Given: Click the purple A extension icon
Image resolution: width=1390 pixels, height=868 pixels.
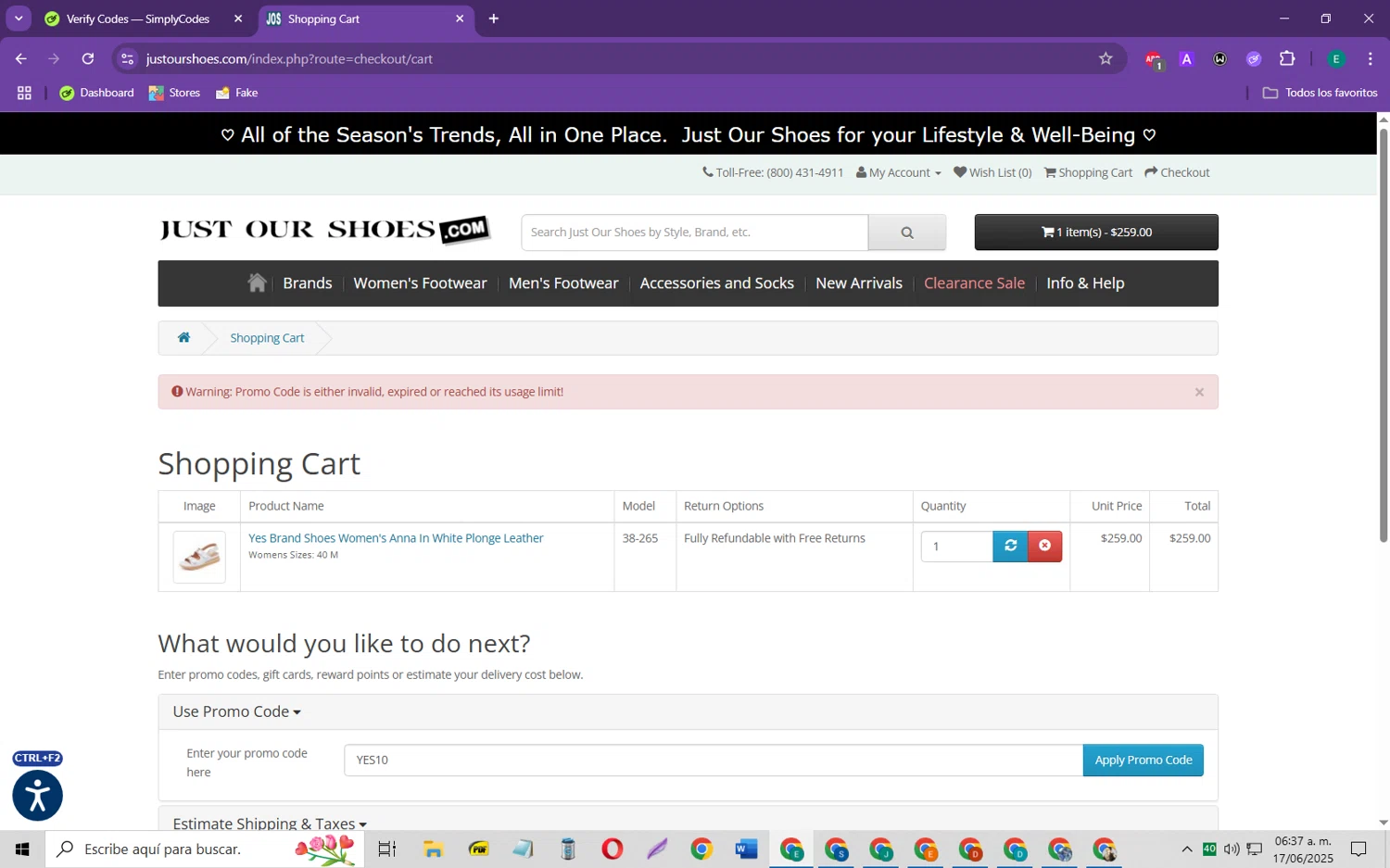Looking at the screenshot, I should point(1186,58).
